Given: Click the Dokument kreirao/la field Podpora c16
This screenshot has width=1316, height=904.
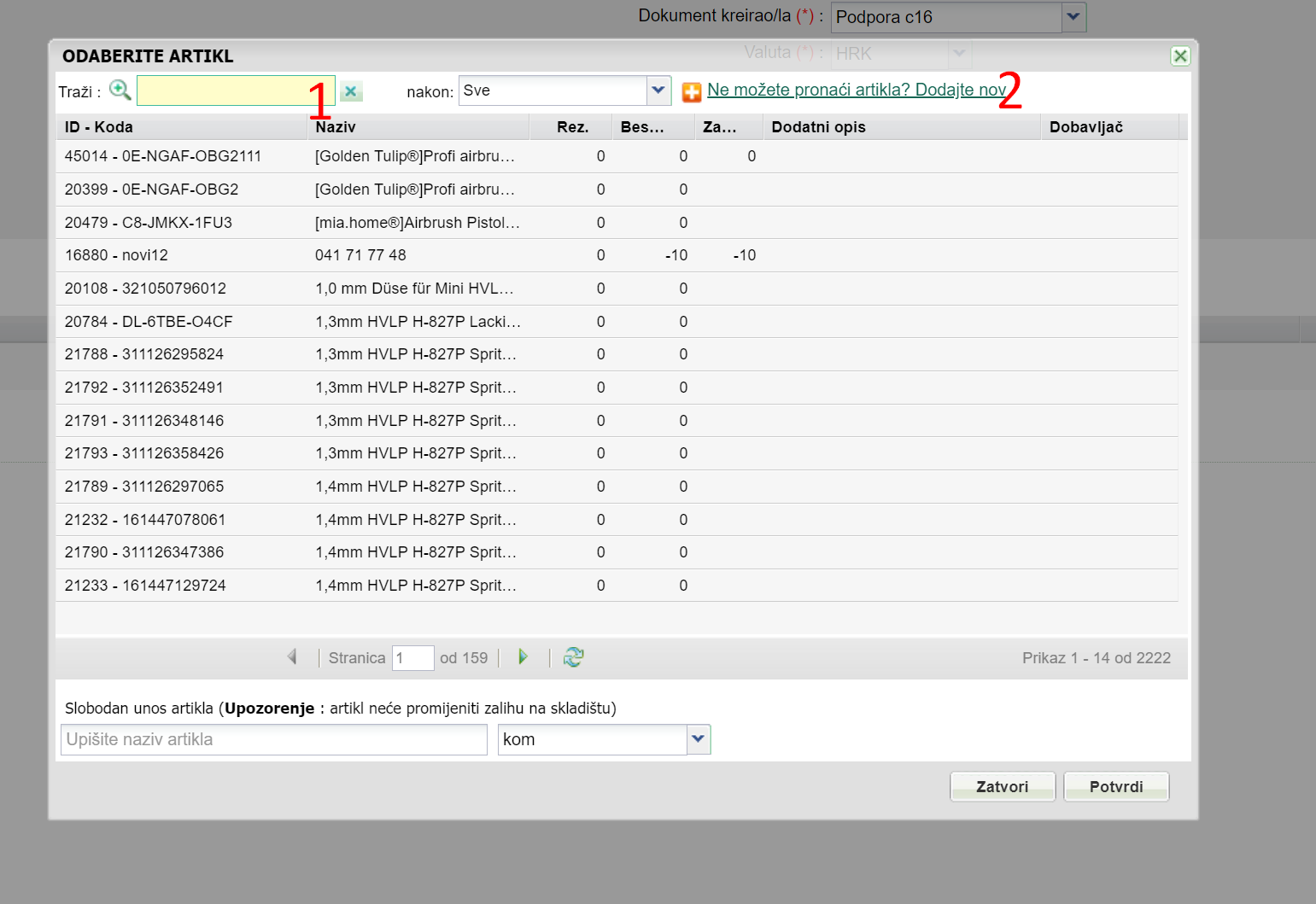Looking at the screenshot, I should [x=946, y=17].
